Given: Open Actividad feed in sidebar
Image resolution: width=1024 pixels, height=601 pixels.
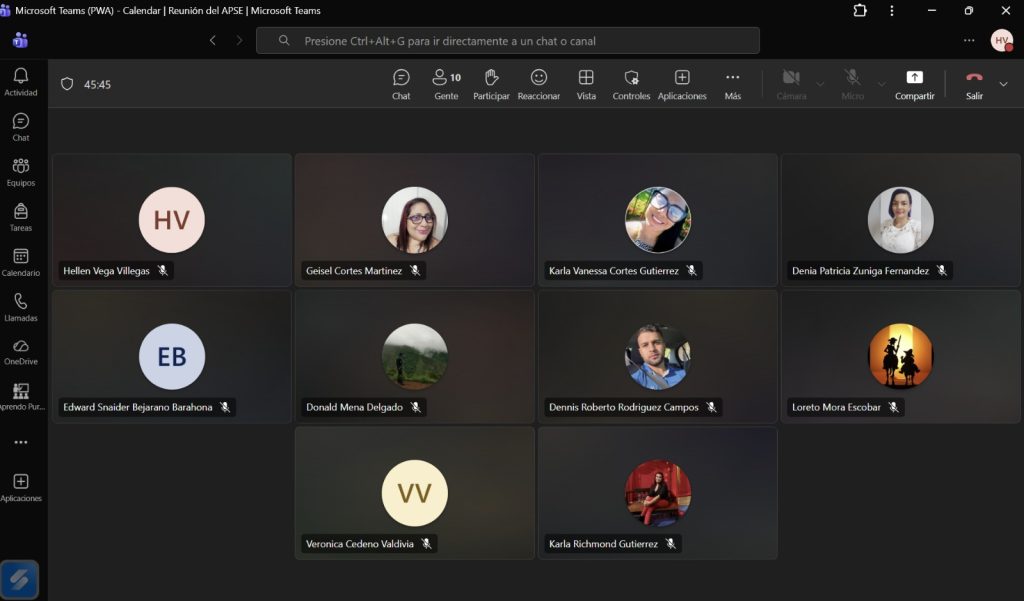Looking at the screenshot, I should pyautogui.click(x=20, y=82).
